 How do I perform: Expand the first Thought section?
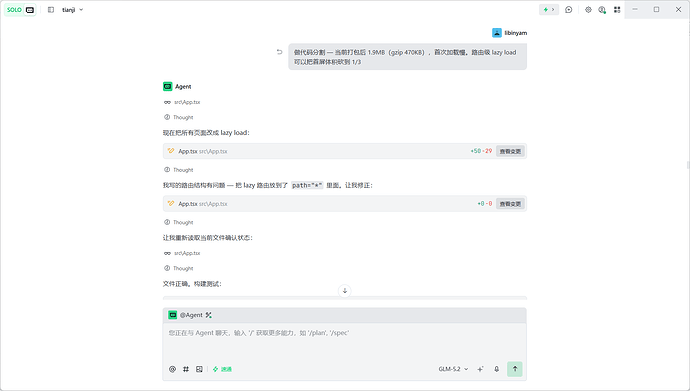pyautogui.click(x=179, y=117)
